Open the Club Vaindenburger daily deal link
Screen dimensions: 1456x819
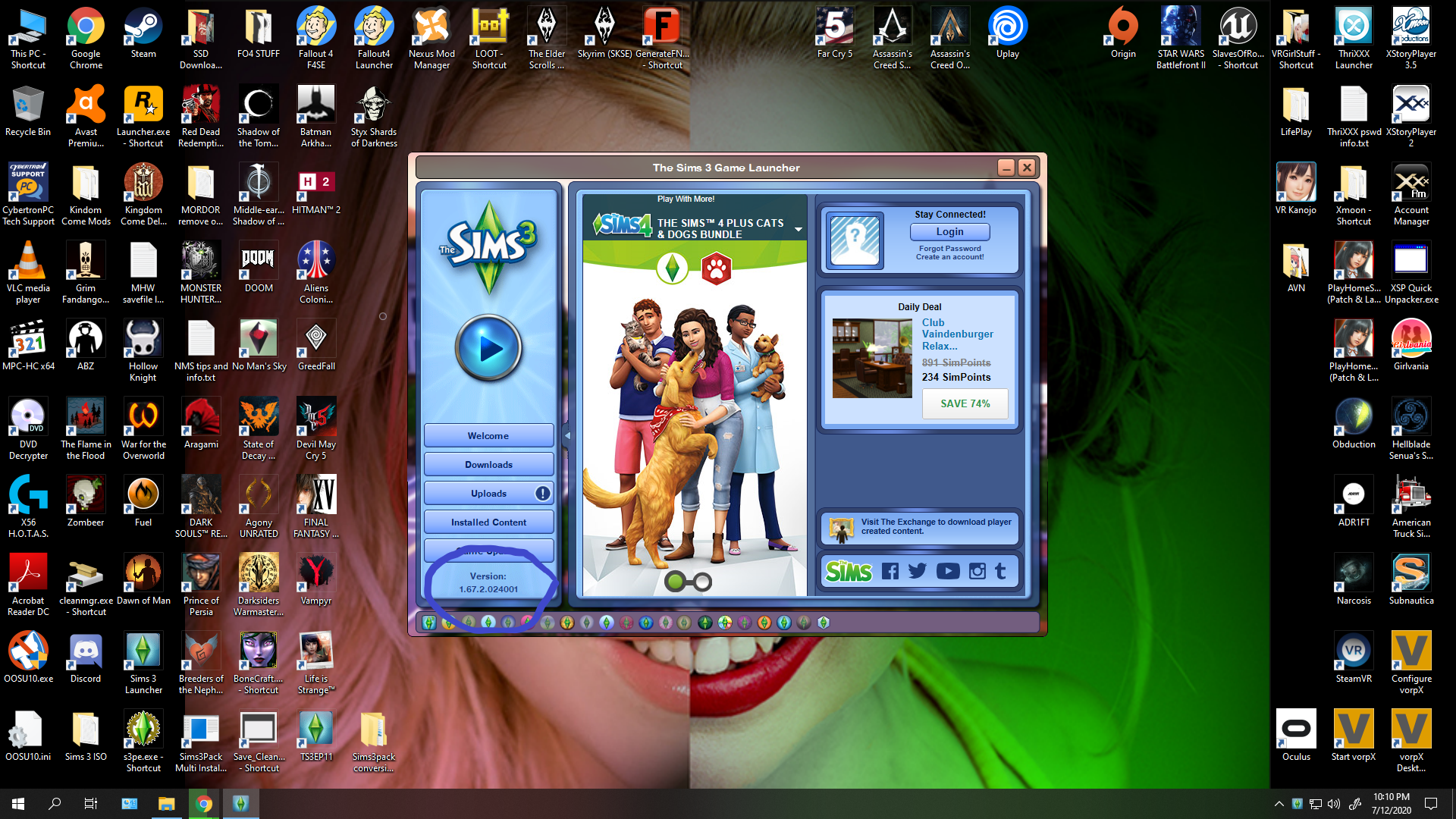tap(957, 334)
